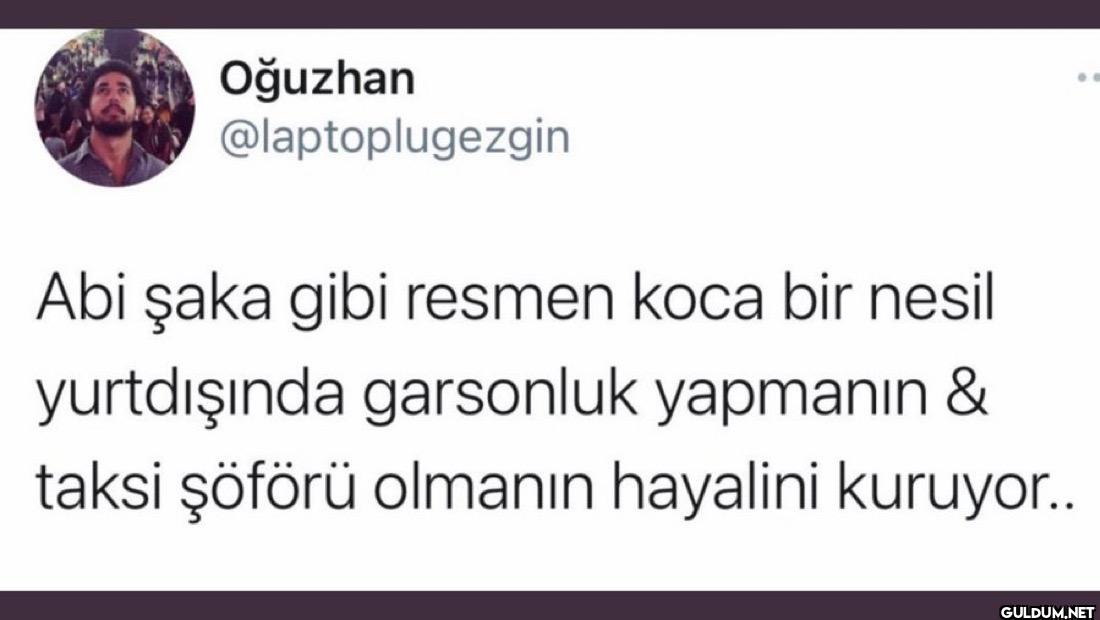Click the dark bar below the tweet
Screen dimensions: 1100x620
point(550,605)
